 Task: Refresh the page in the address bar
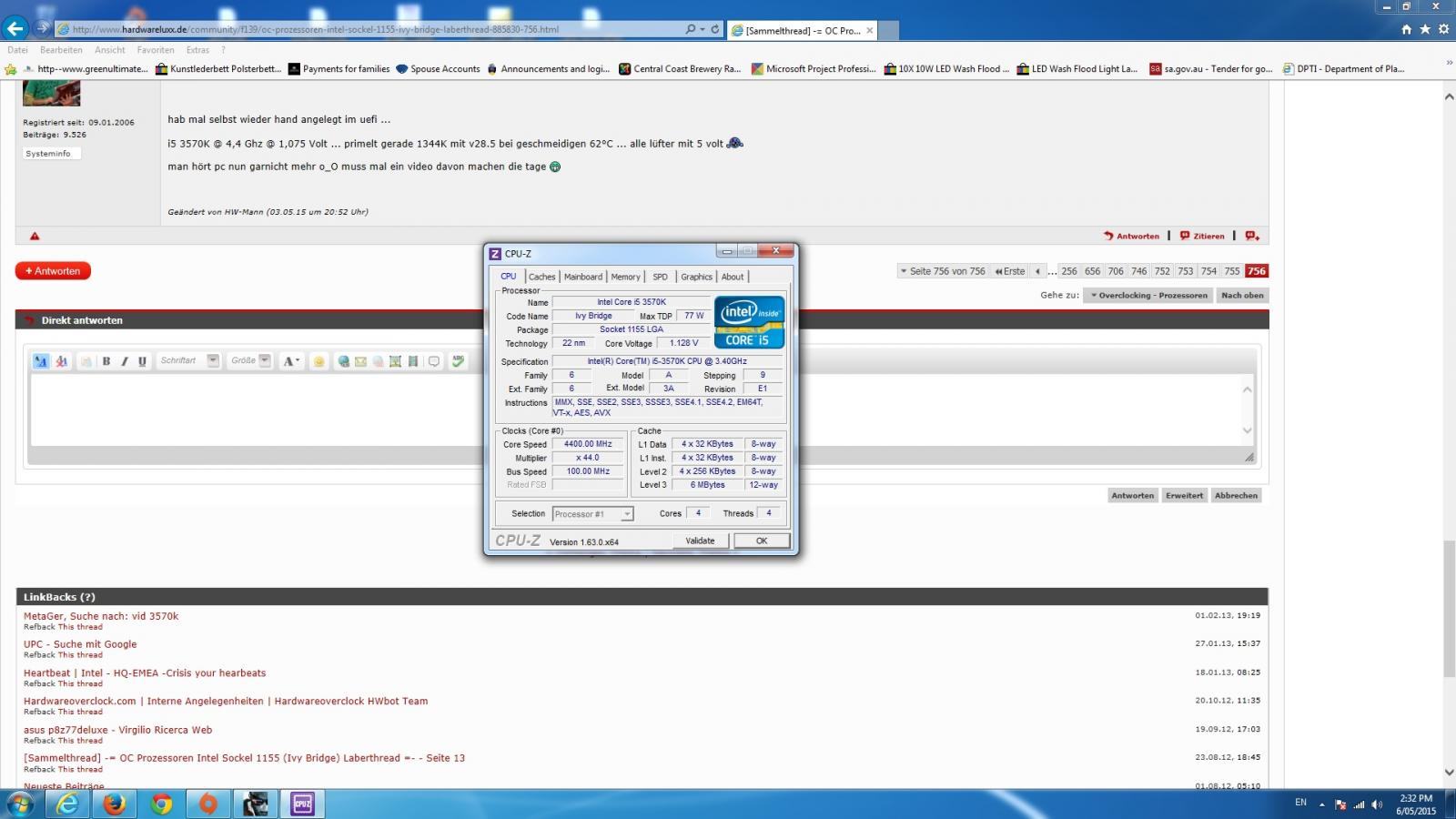715,29
